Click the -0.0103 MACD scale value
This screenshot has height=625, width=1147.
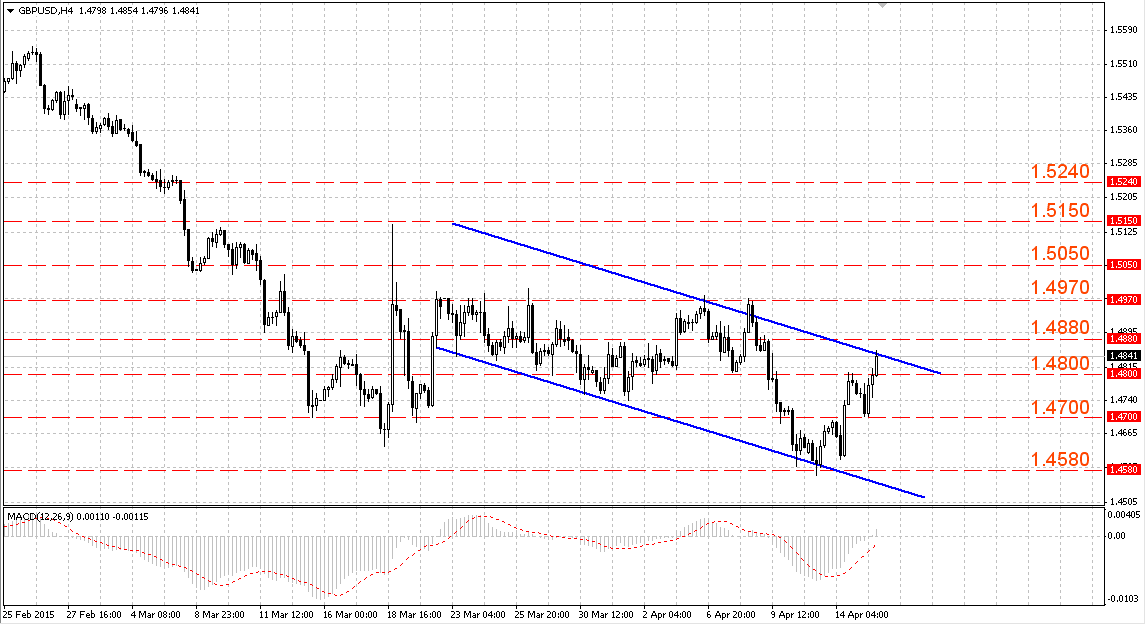tap(1123, 599)
